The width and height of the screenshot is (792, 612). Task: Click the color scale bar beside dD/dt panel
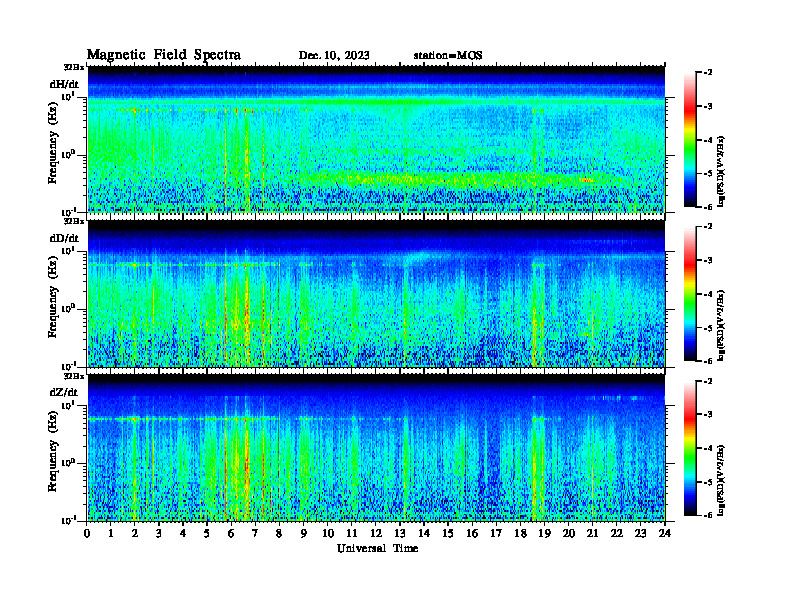pyautogui.click(x=690, y=294)
